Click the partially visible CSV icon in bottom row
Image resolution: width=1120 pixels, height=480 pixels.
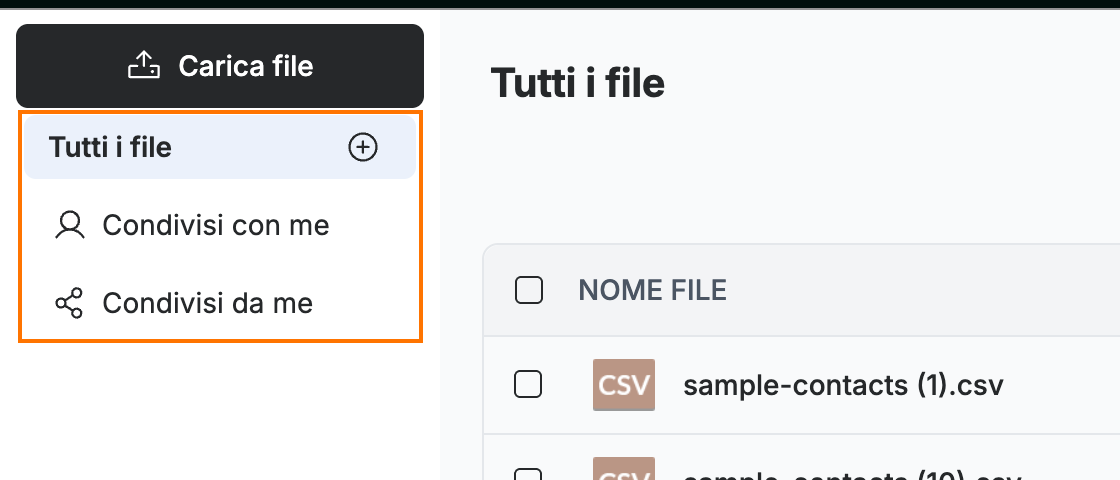[624, 469]
